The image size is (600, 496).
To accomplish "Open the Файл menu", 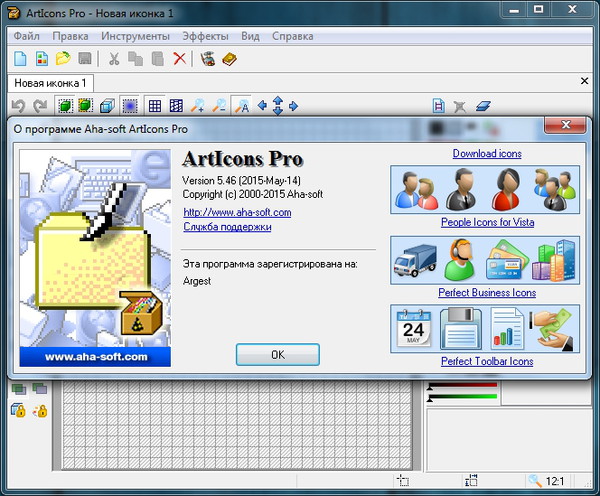I will coord(27,36).
